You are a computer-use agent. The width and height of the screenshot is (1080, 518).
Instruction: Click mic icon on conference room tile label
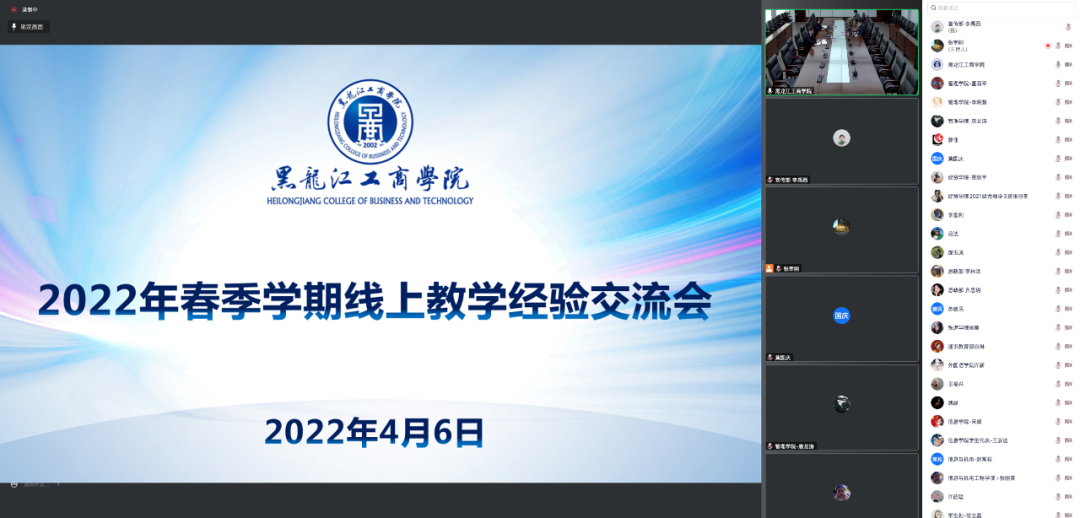pyautogui.click(x=769, y=91)
